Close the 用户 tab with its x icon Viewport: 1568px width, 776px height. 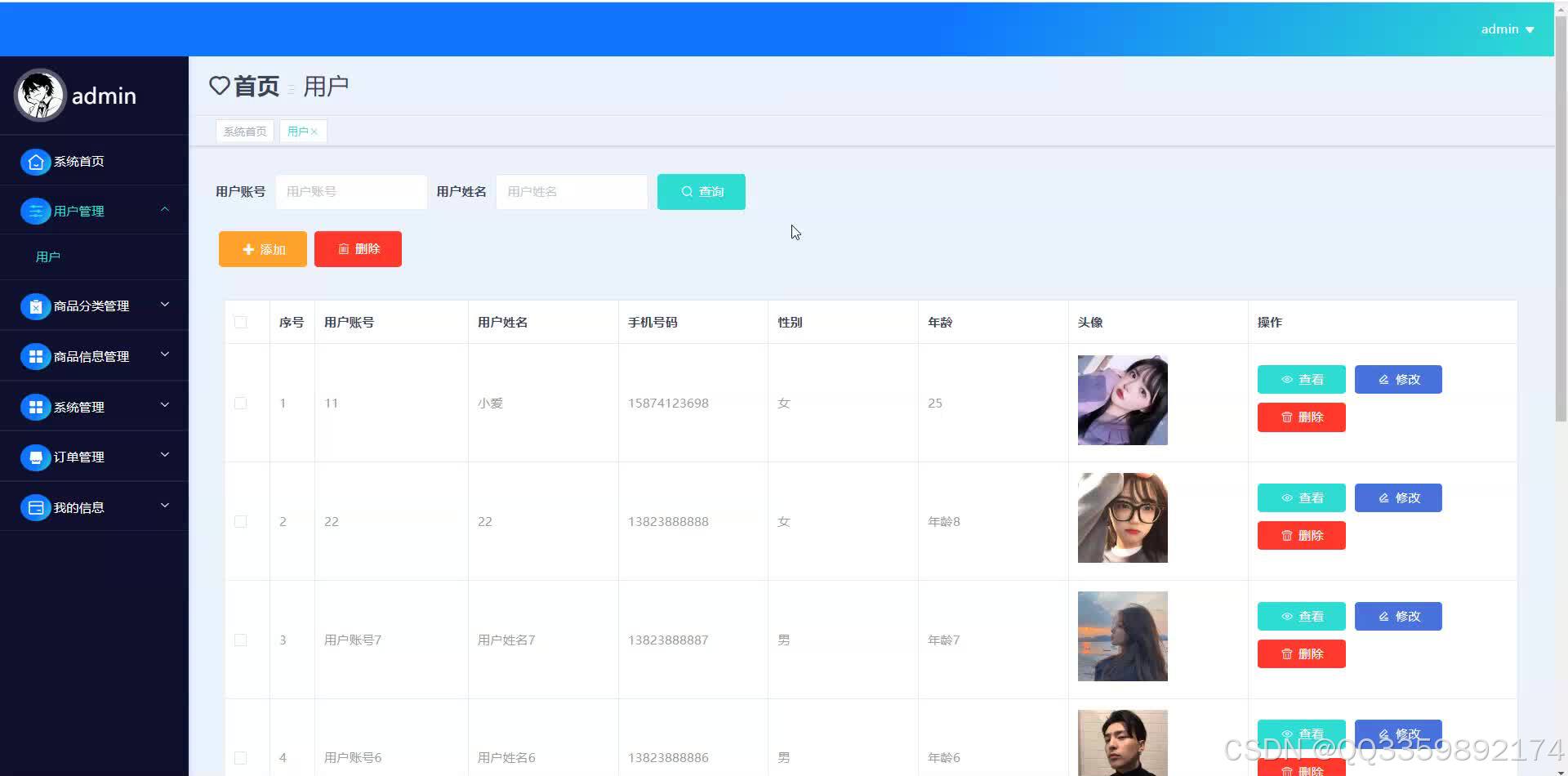314,132
